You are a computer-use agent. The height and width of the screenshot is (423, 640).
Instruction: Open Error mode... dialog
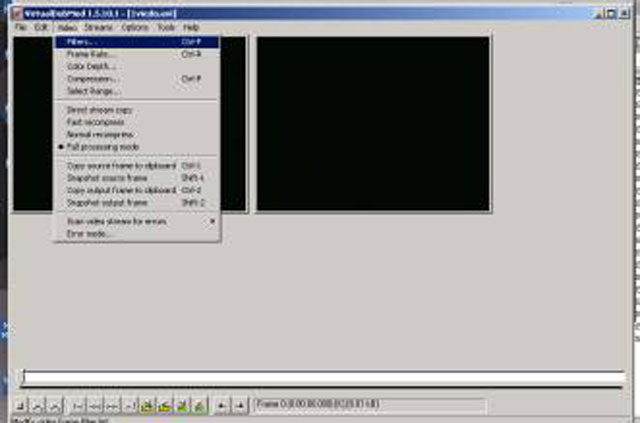tap(137, 234)
